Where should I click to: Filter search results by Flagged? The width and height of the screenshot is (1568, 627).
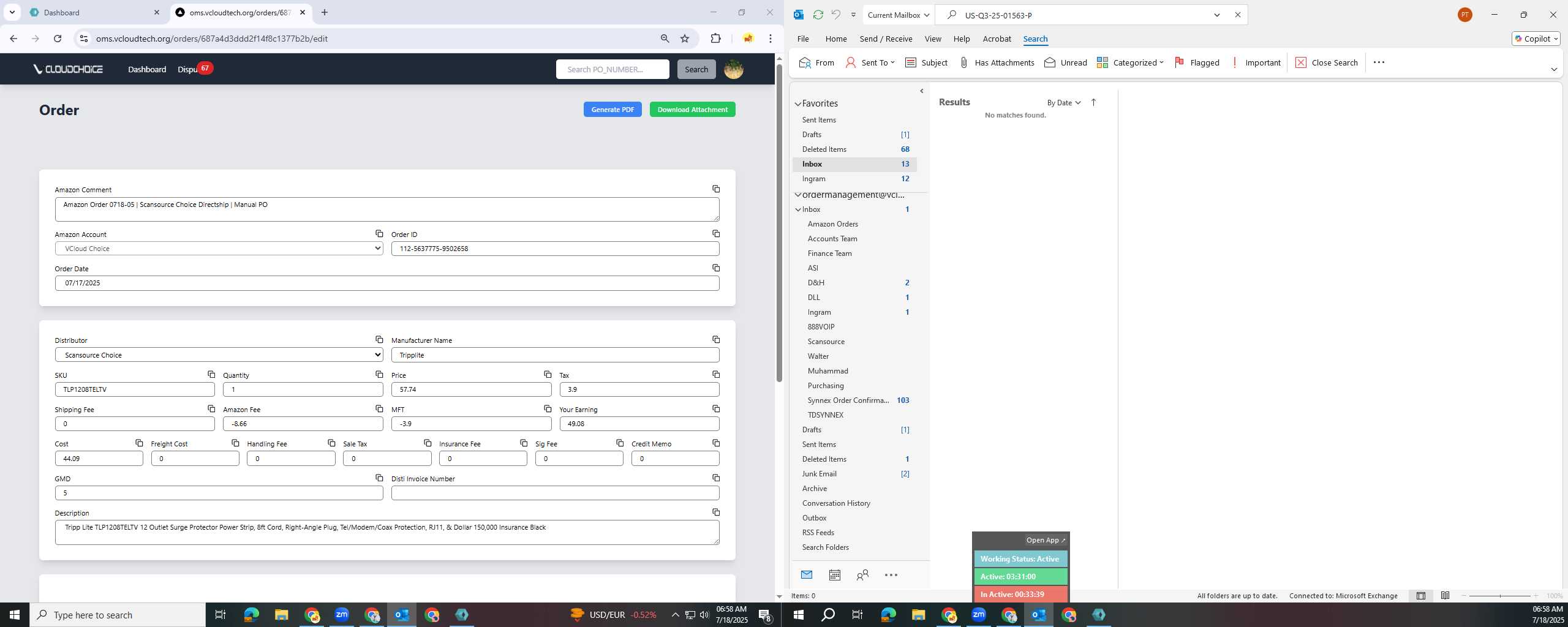coord(1197,62)
